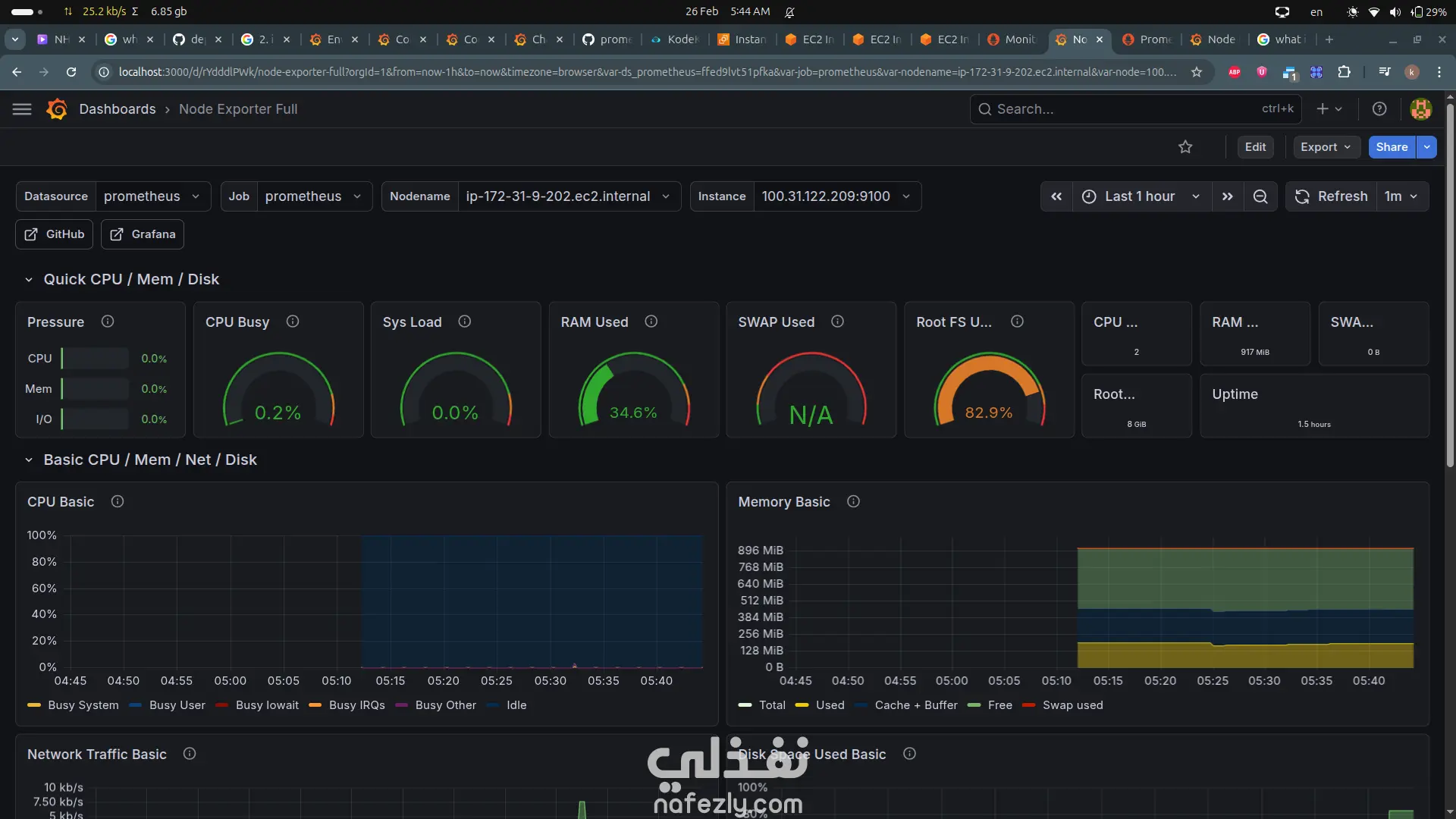Click info icon next to Memory Basic
This screenshot has width=1456, height=819.
coord(853,501)
